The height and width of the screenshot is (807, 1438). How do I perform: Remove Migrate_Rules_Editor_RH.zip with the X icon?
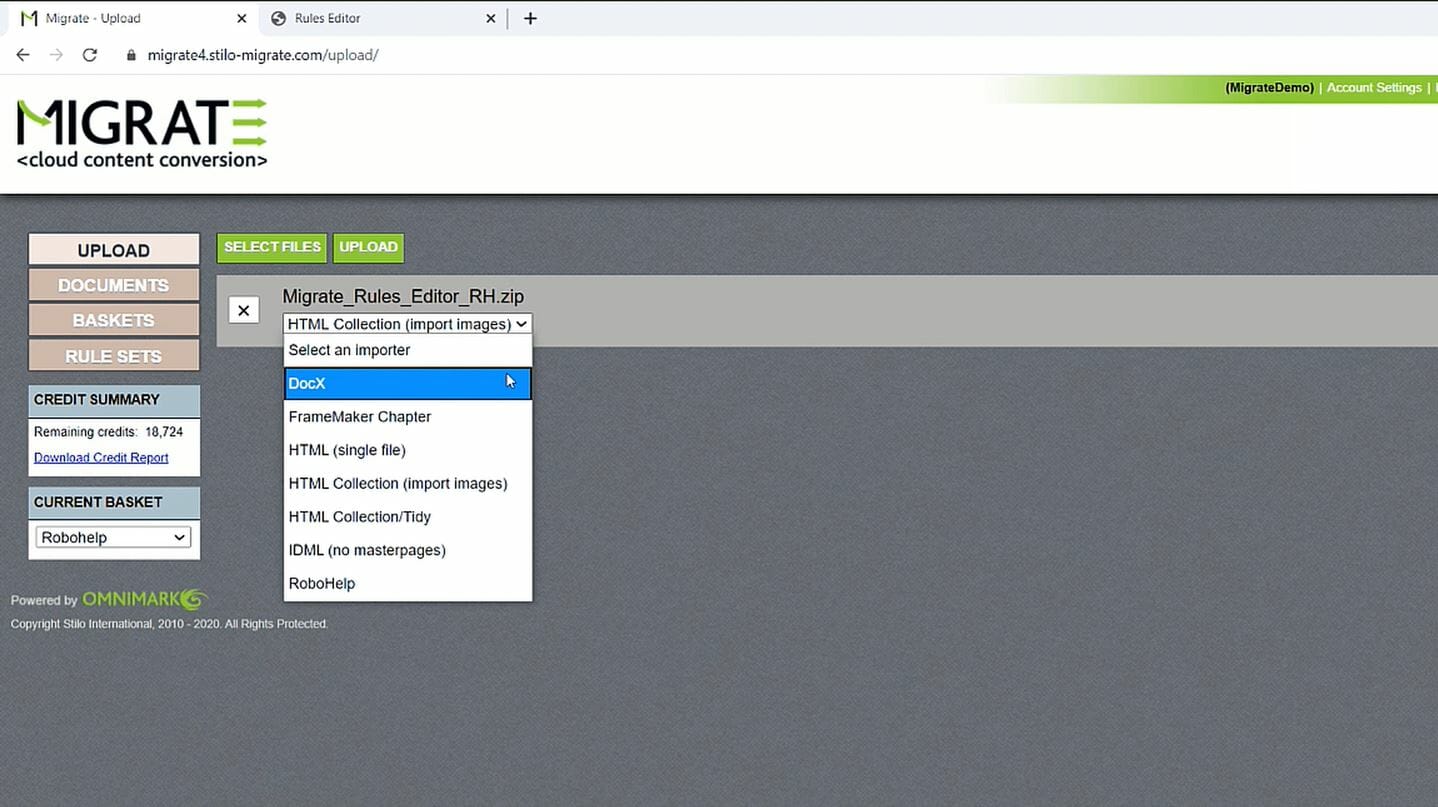243,309
